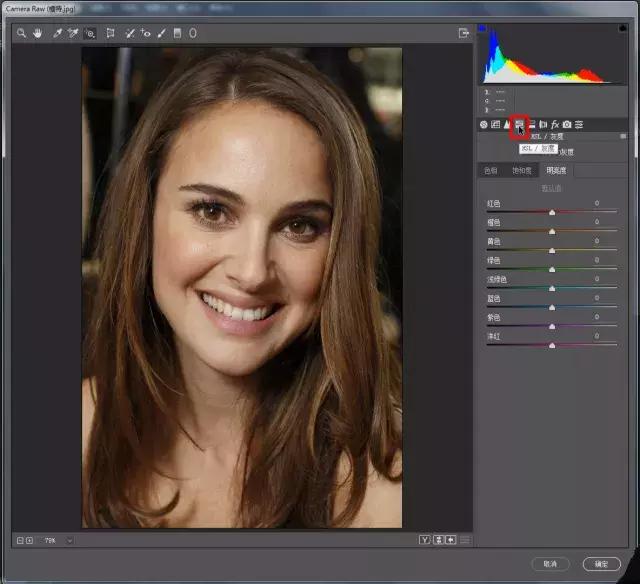Open the Effects (fx) panel
Screen dimensions: 640x584
[555, 125]
